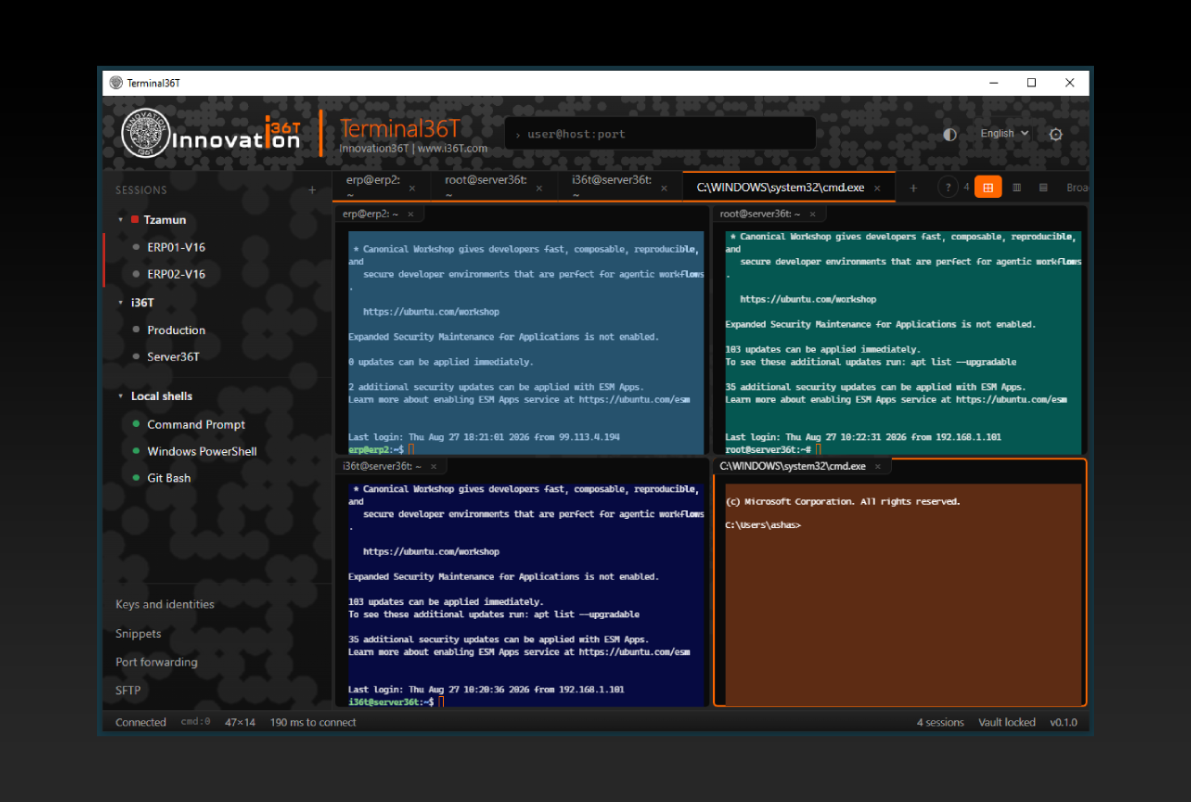Close the cmd.exe top tab
Screen dimensions: 1191x802
tap(877, 188)
